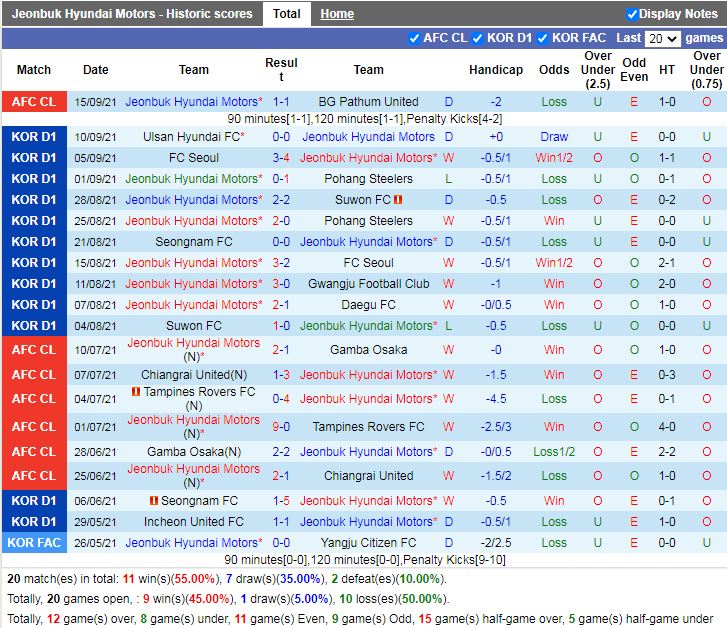Click the KOR FAC badge on the 26/05/21 row
Image resolution: width=727 pixels, height=628 pixels.
[x=34, y=543]
